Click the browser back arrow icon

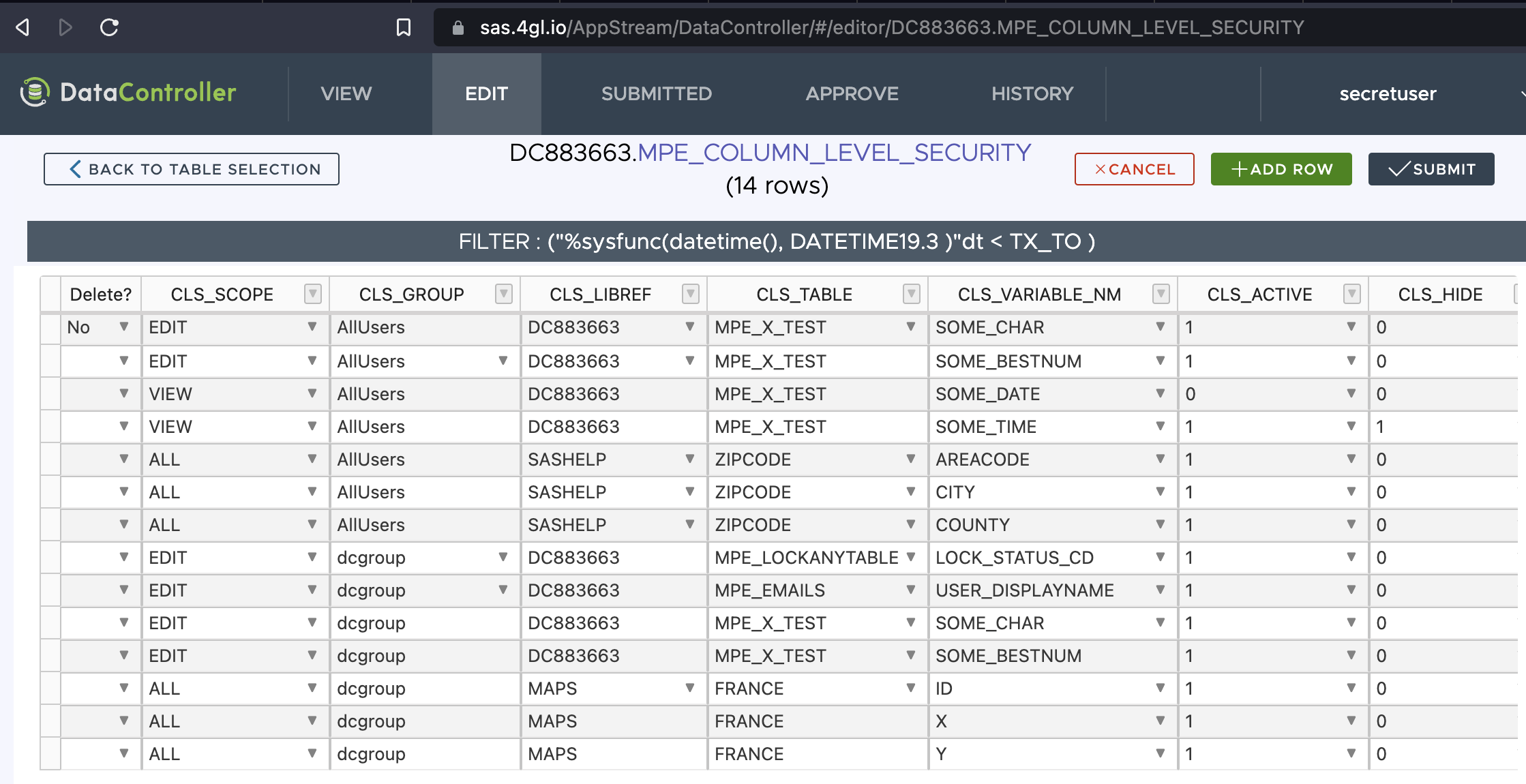point(23,27)
